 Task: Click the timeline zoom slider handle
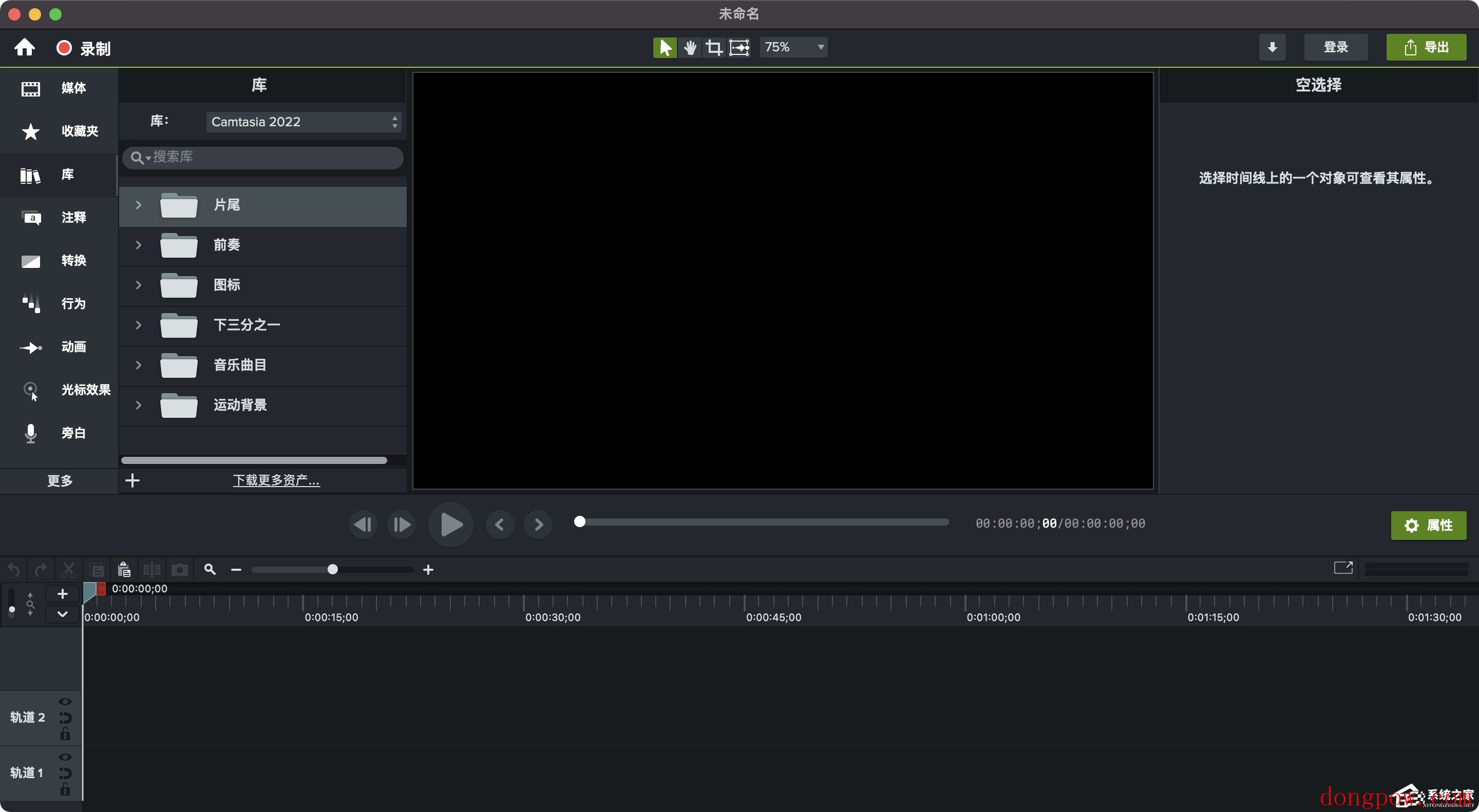(x=332, y=569)
